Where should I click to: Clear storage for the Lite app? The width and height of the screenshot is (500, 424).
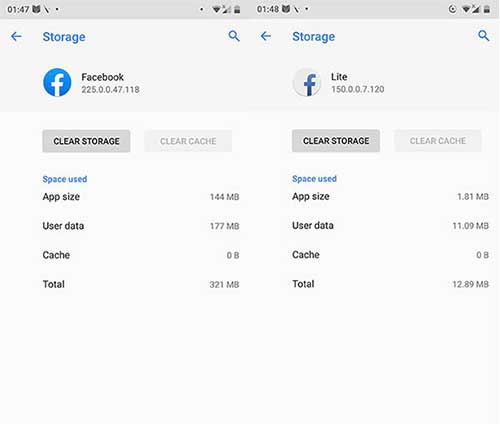tap(336, 141)
